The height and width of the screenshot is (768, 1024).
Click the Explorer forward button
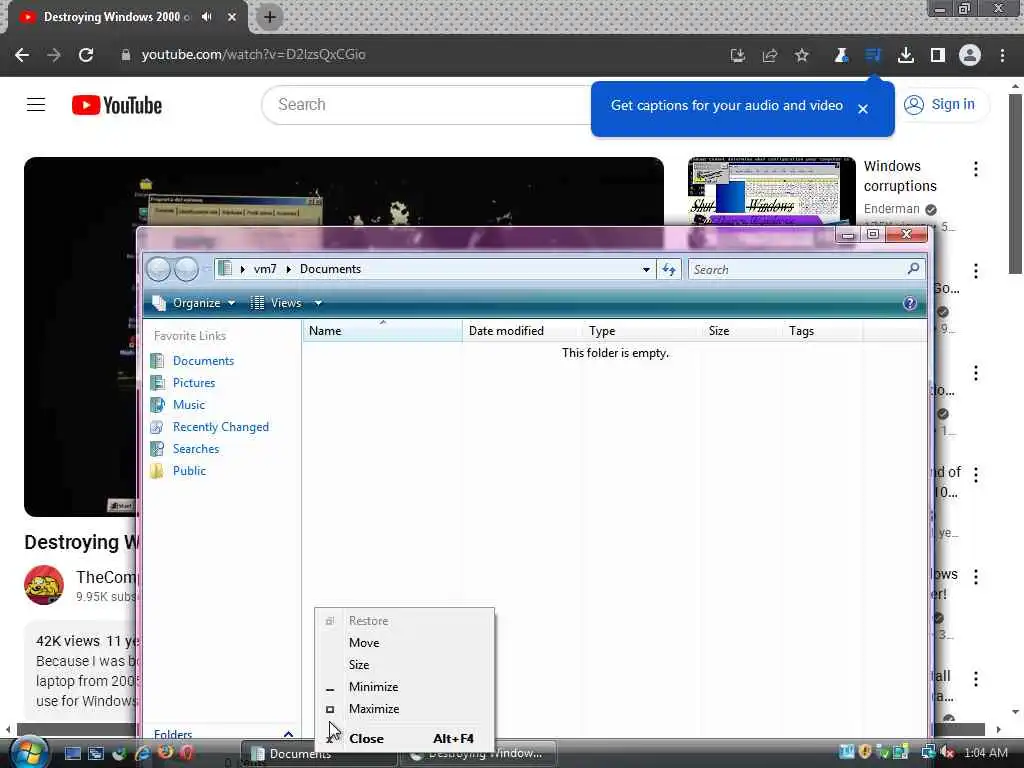coord(186,269)
